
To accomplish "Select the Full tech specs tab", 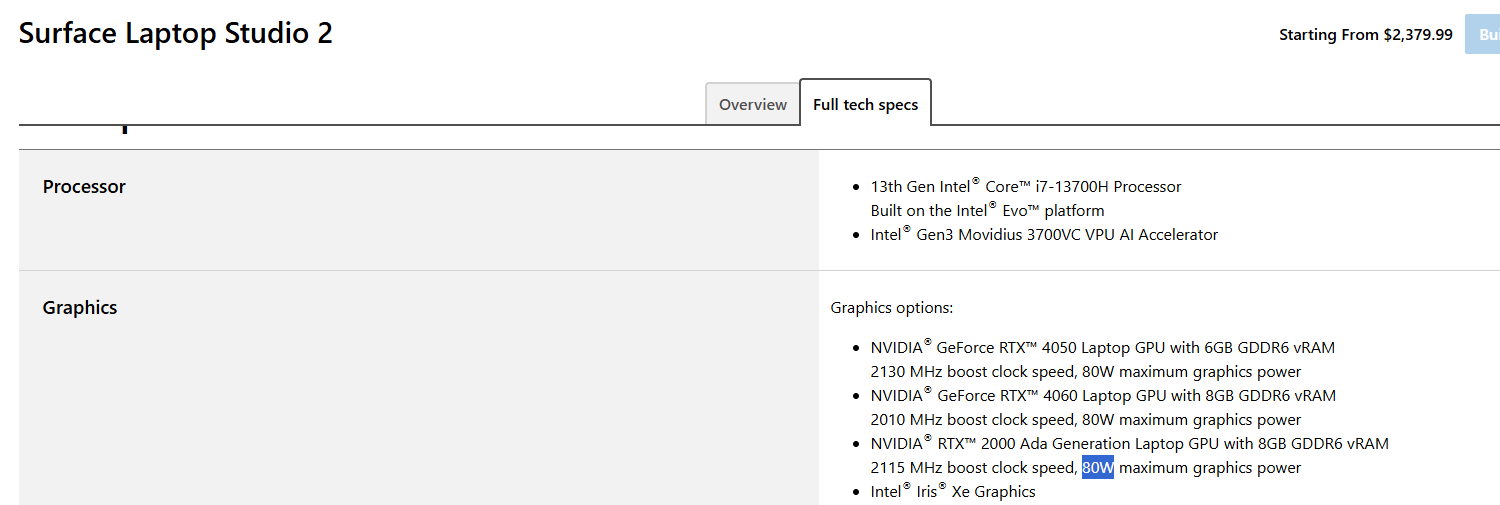I will pos(865,105).
